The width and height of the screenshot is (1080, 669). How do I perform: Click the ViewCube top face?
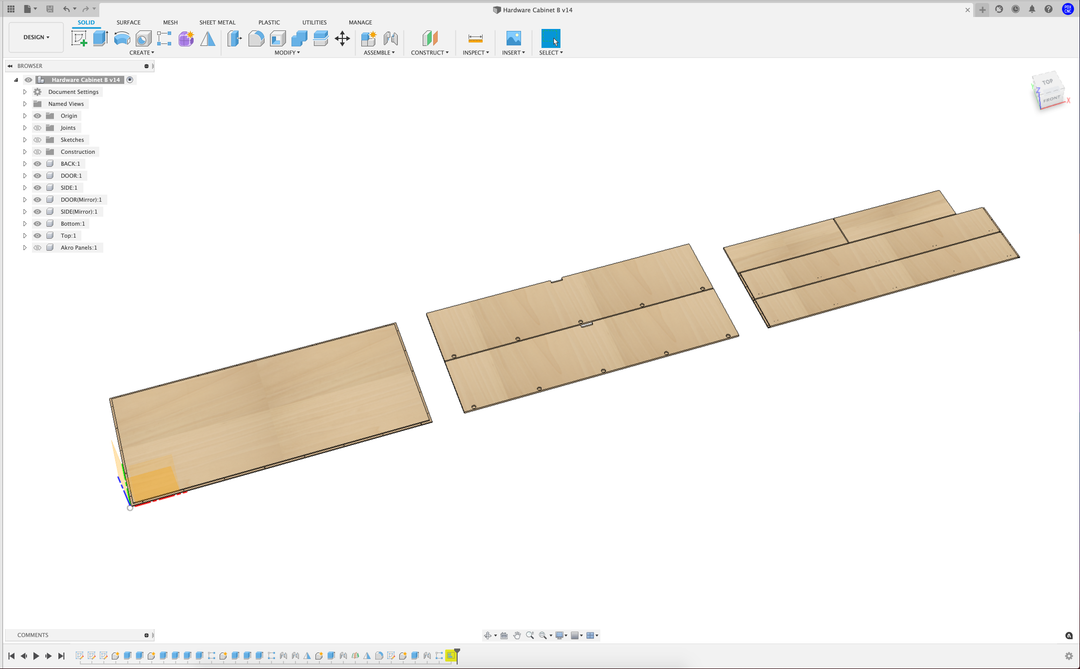[x=1047, y=83]
